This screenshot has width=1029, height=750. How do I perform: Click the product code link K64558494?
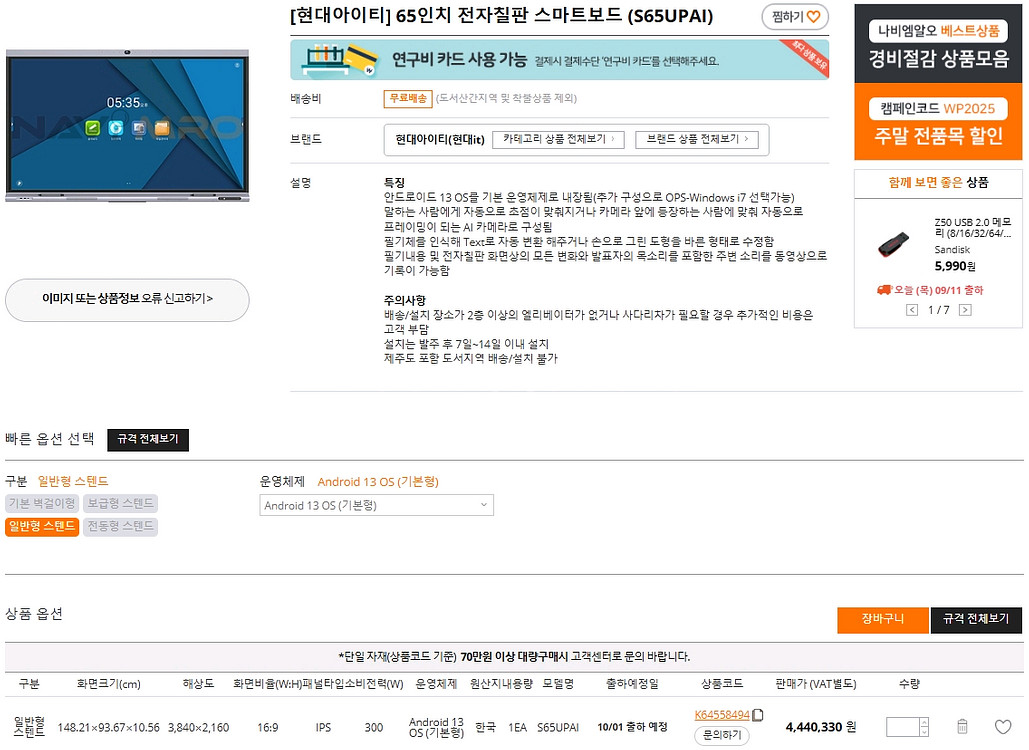[x=721, y=715]
